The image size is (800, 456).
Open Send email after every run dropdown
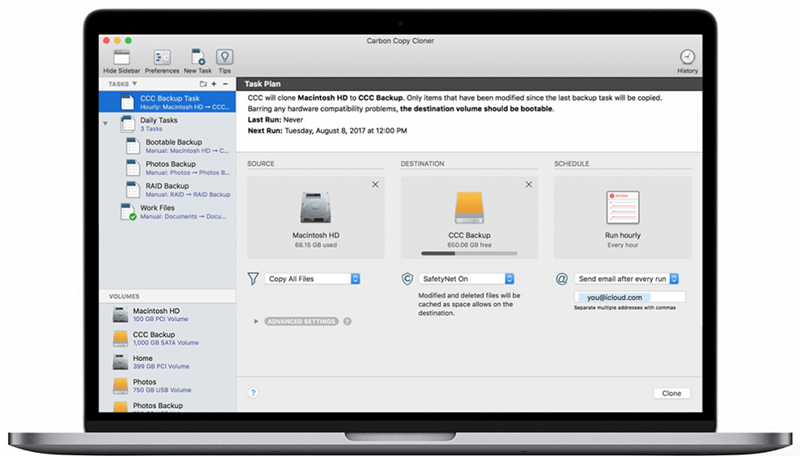coord(627,278)
